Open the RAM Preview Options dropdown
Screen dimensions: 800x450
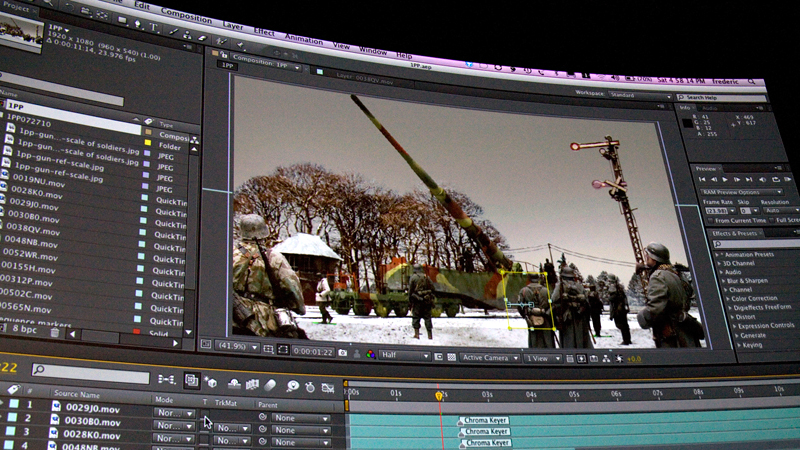[x=741, y=192]
